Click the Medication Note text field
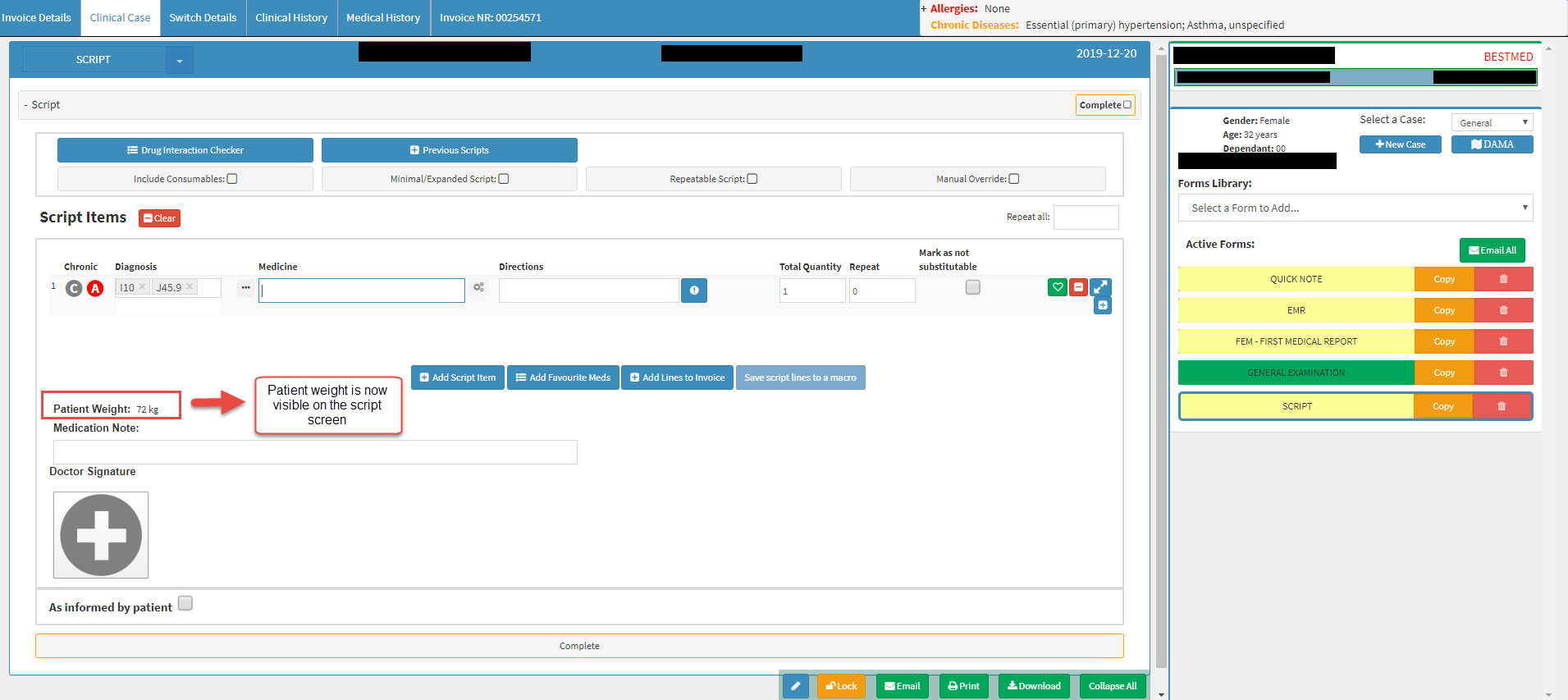The width and height of the screenshot is (1568, 700). (x=315, y=452)
